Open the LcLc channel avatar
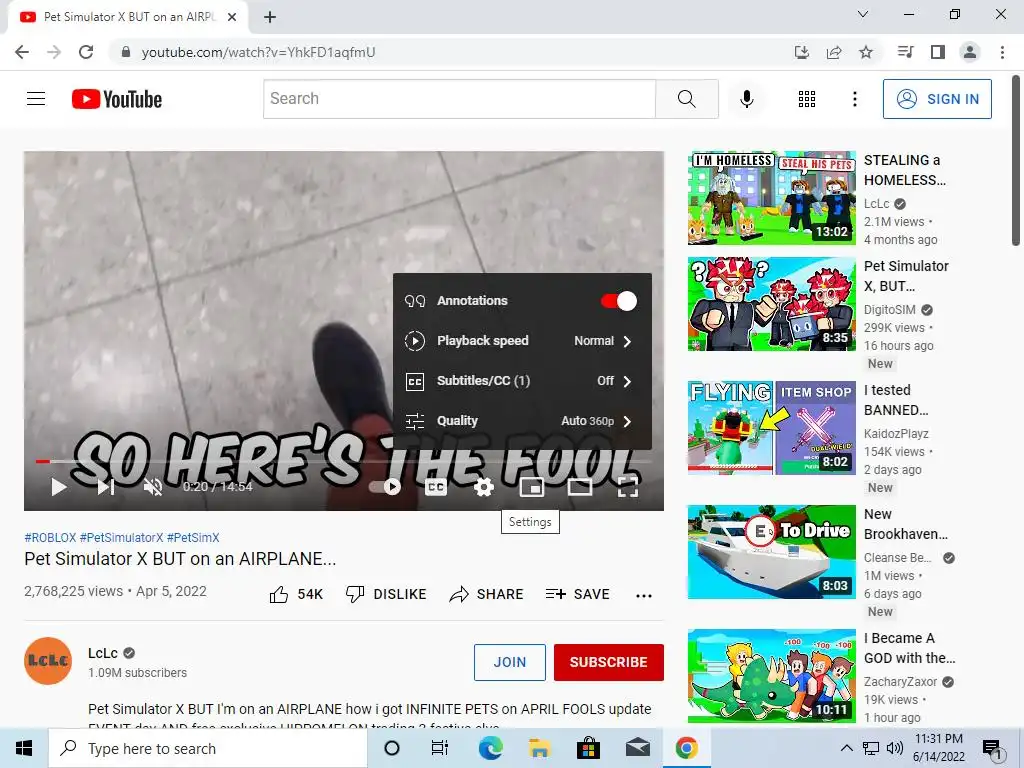This screenshot has width=1024, height=768. (48, 661)
